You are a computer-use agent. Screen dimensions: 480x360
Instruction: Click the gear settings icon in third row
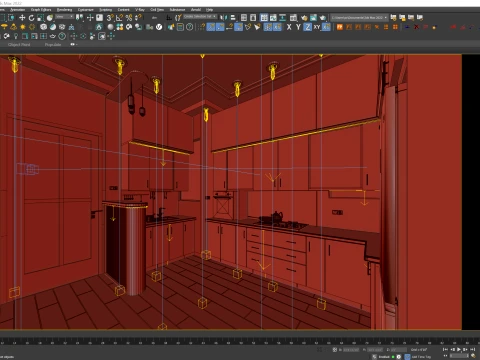click(x=7, y=36)
